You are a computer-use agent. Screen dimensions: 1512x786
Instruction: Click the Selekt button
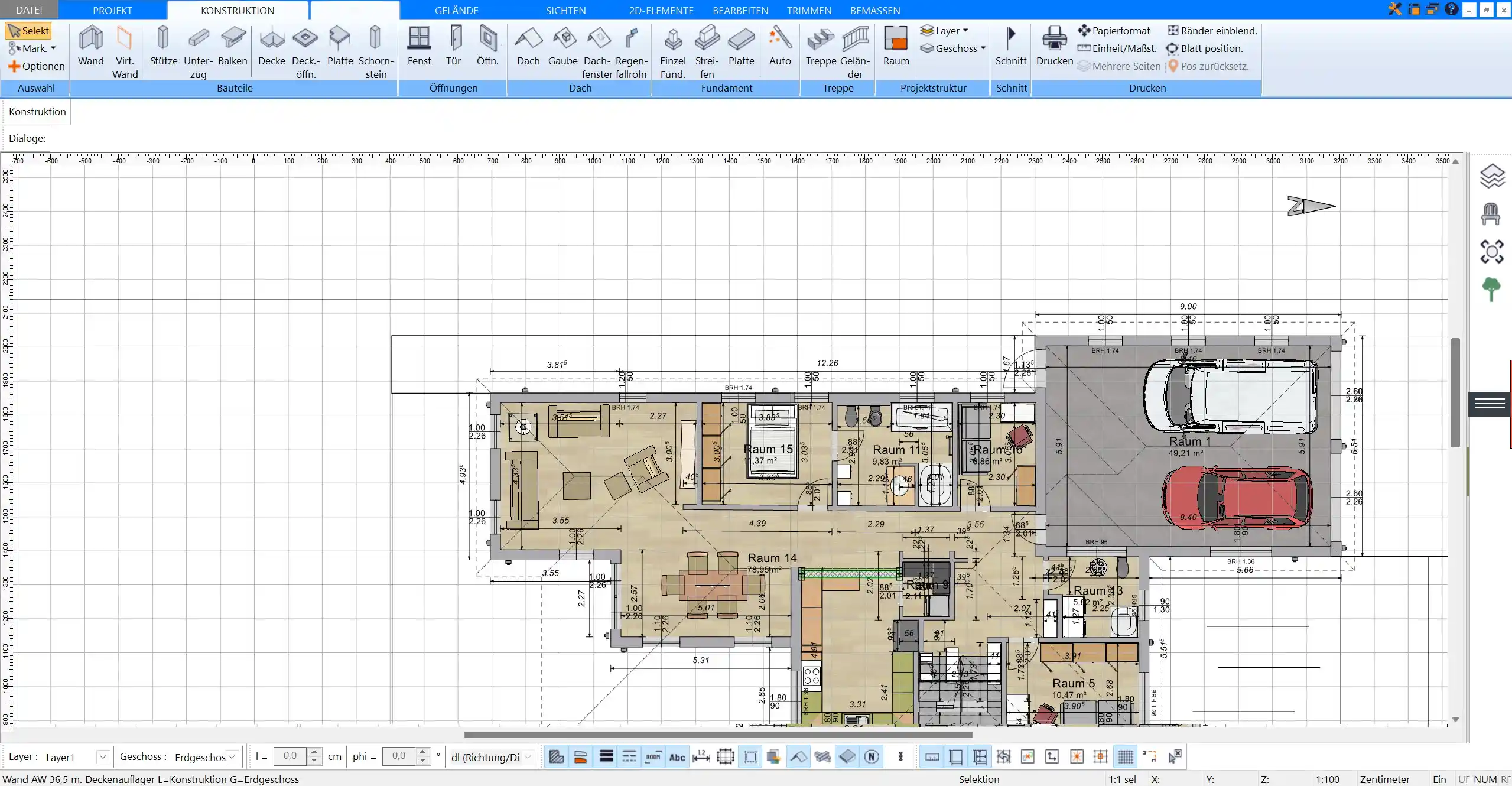29,31
